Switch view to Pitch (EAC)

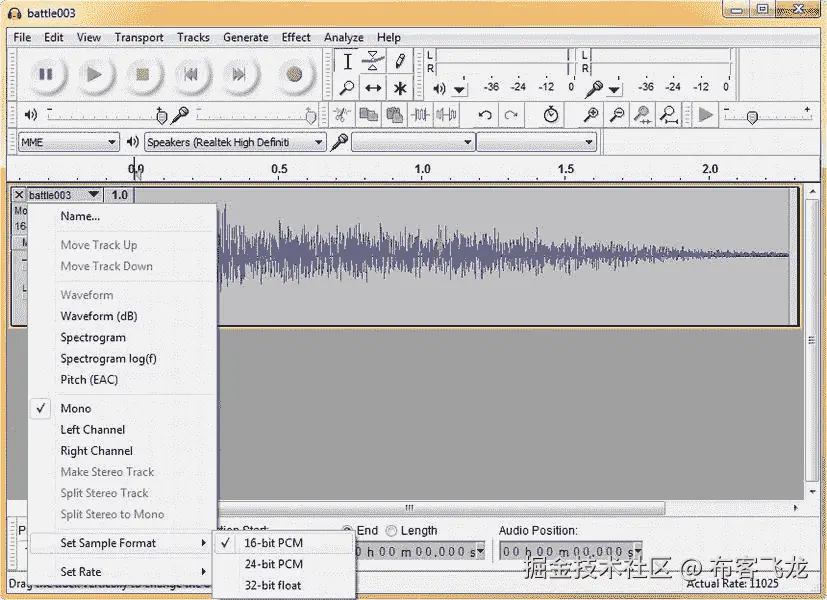coord(123,380)
